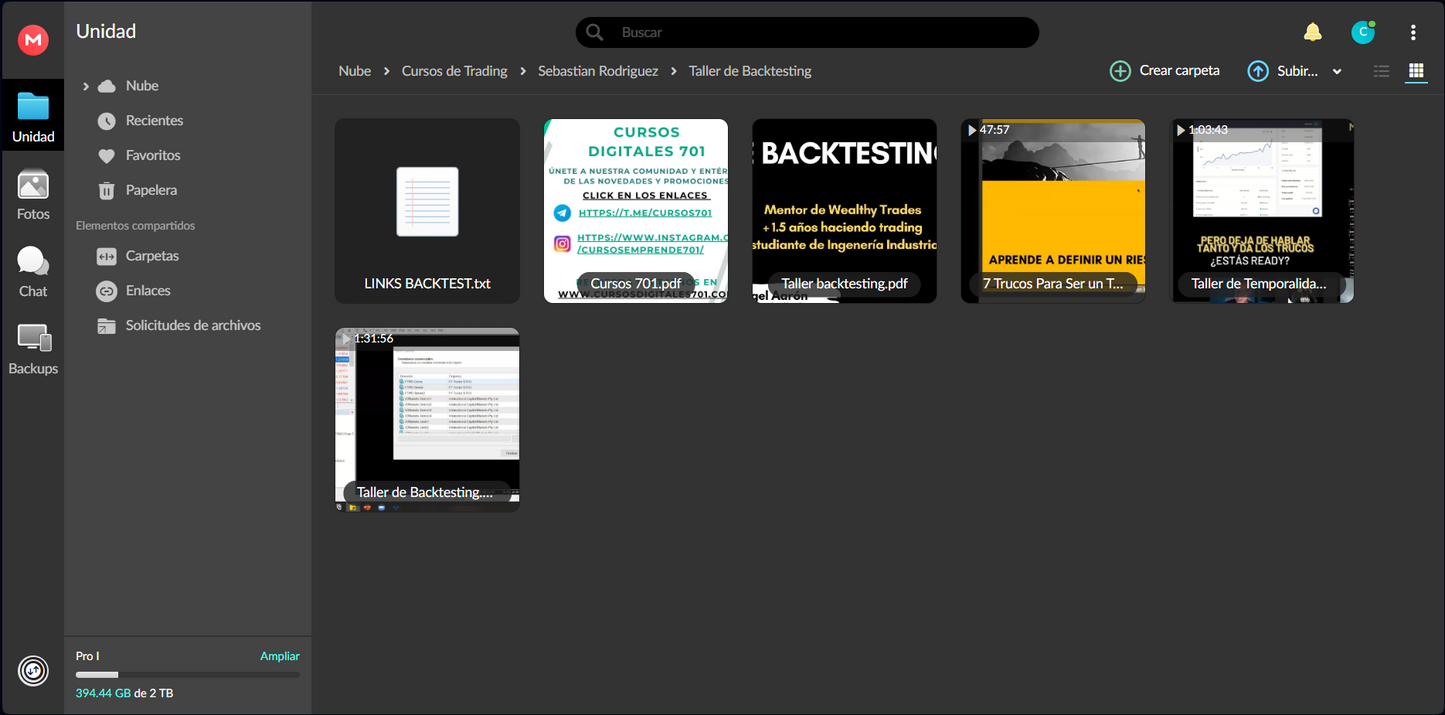Screen dimensions: 1445x715
Task: Open the Chat panel
Action: pos(33,270)
